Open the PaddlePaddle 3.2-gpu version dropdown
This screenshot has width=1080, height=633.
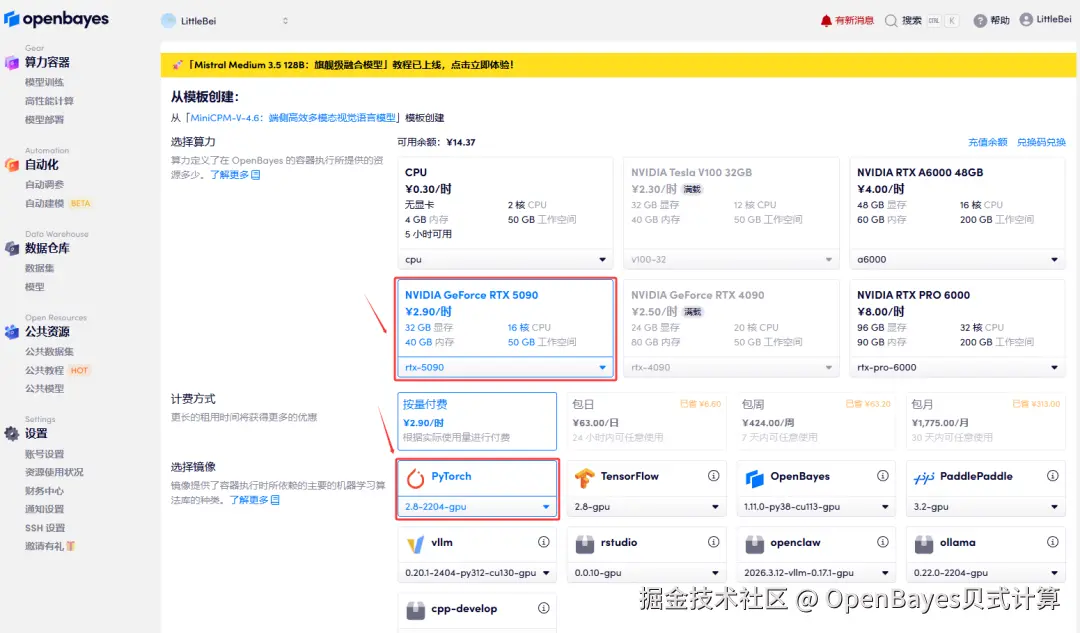tap(986, 506)
